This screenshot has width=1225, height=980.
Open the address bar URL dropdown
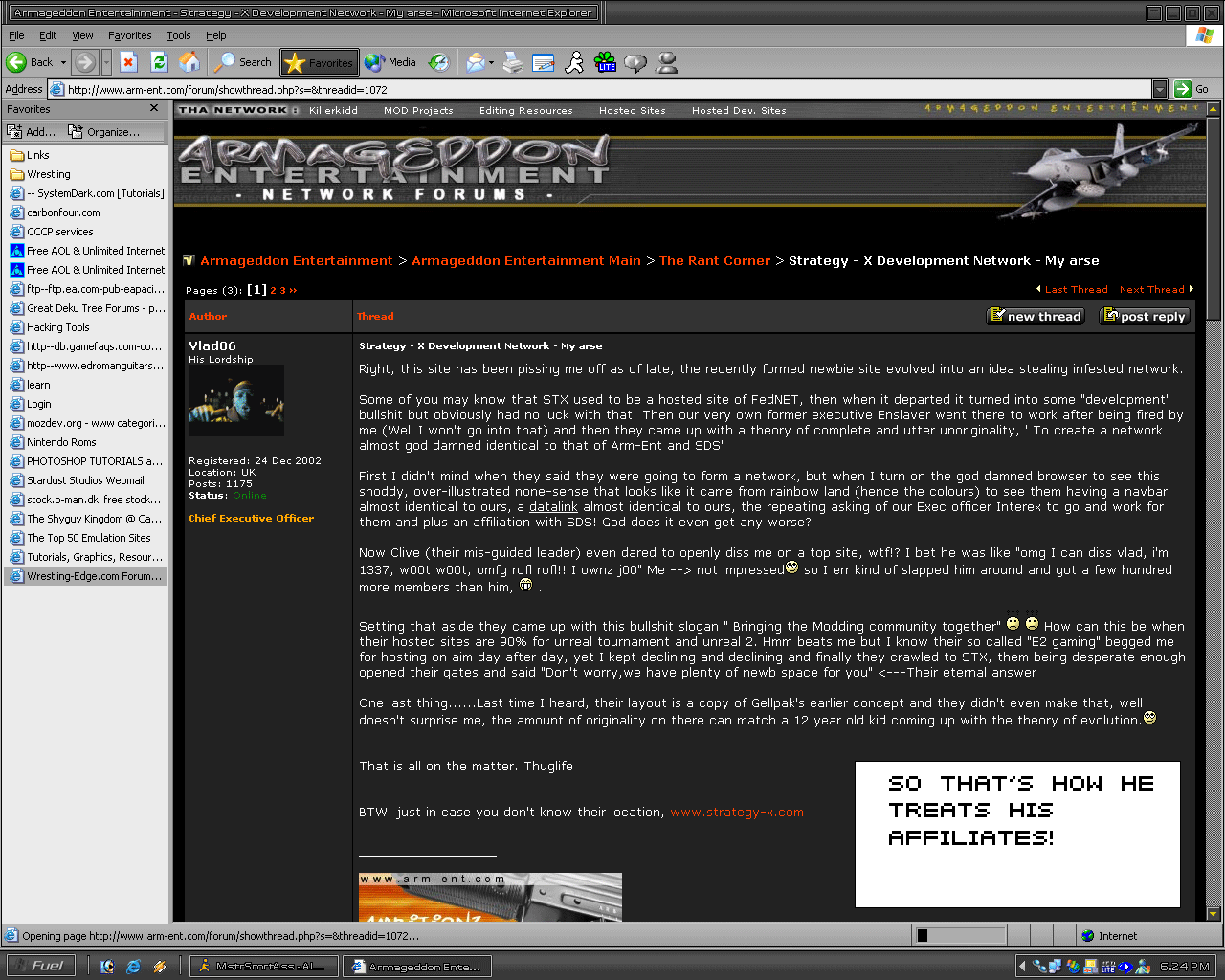pos(1160,89)
